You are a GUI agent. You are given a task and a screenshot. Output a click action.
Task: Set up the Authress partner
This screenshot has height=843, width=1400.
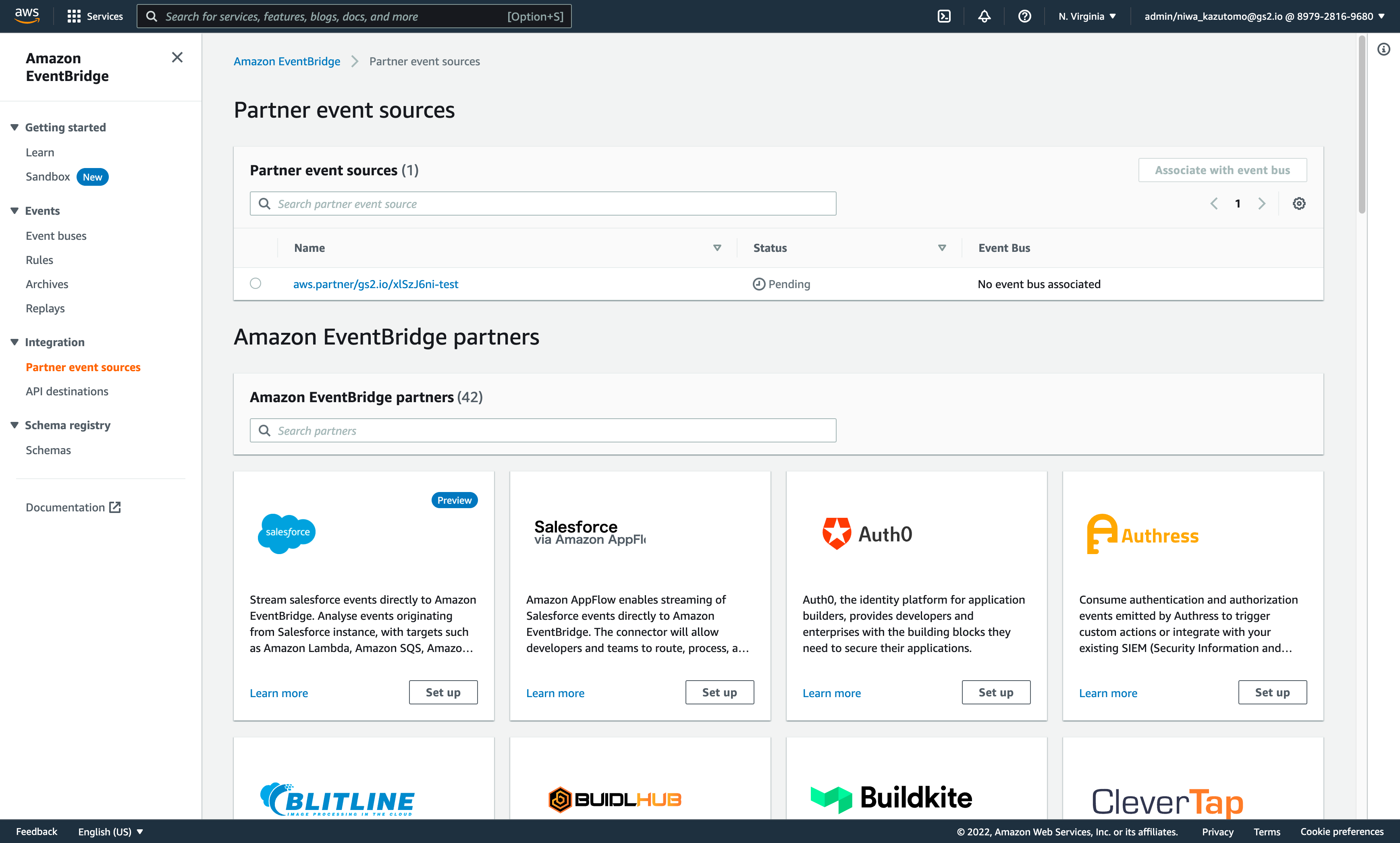click(1272, 692)
